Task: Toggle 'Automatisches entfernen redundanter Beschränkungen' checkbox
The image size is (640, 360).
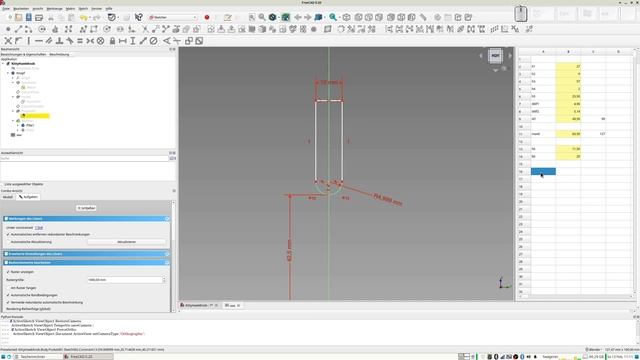Action: (8, 235)
